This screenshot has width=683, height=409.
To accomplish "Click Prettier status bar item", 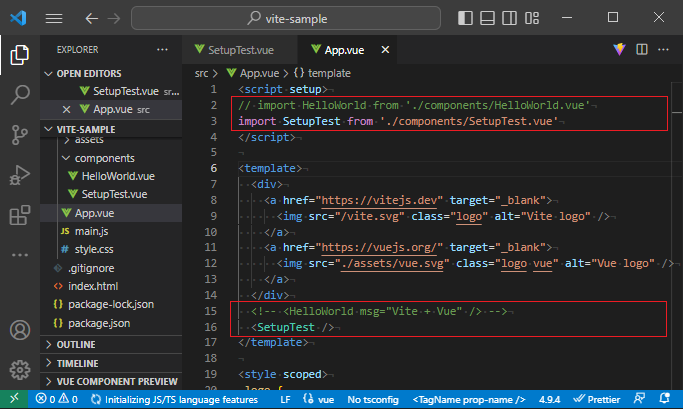I will point(597,399).
